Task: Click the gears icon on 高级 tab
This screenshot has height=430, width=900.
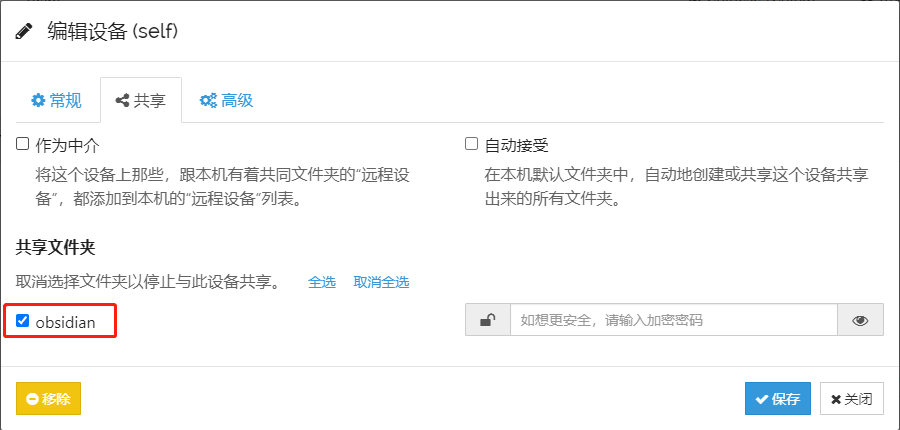Action: [x=209, y=100]
